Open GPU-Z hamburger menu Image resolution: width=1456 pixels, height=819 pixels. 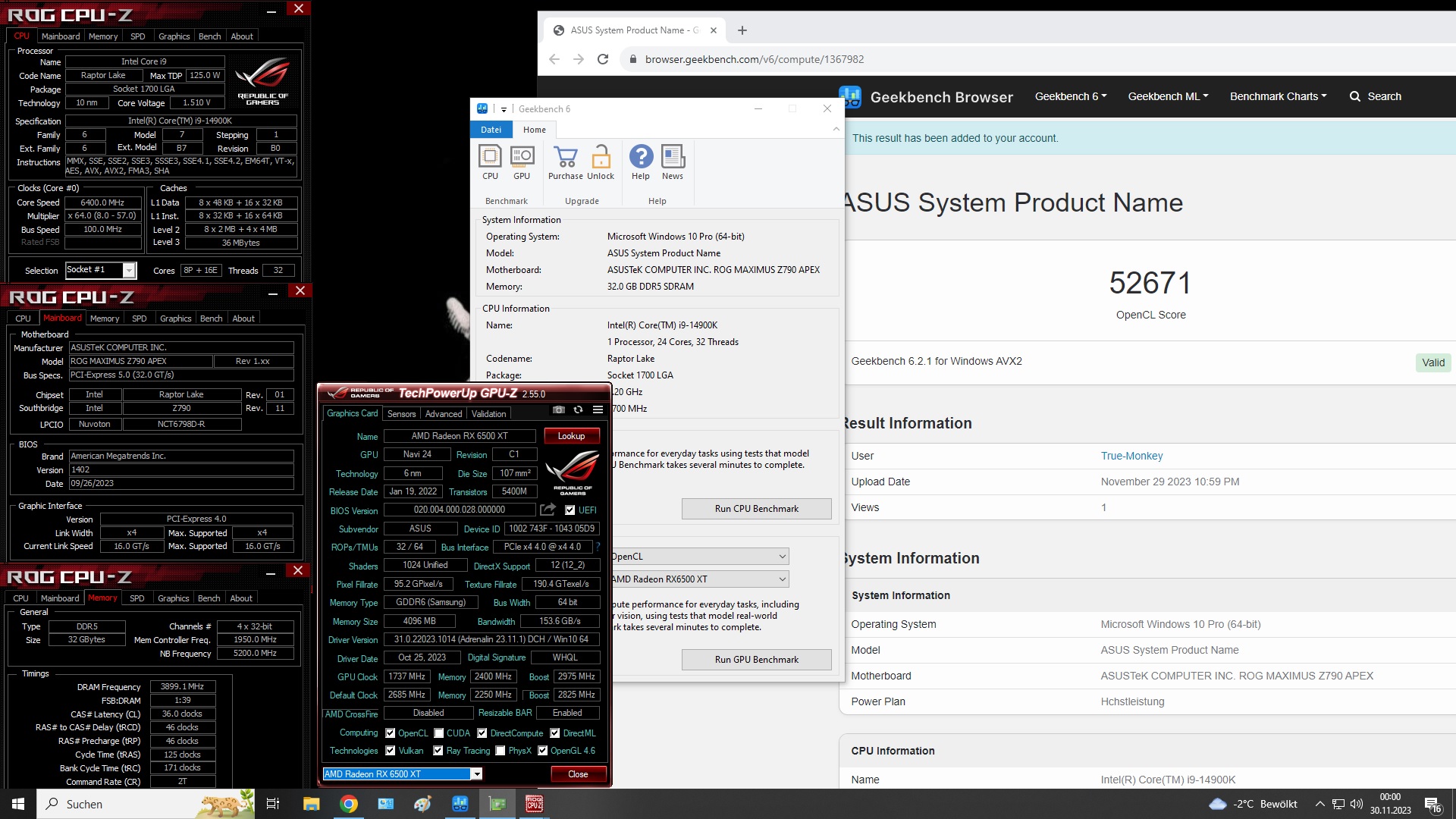598,409
